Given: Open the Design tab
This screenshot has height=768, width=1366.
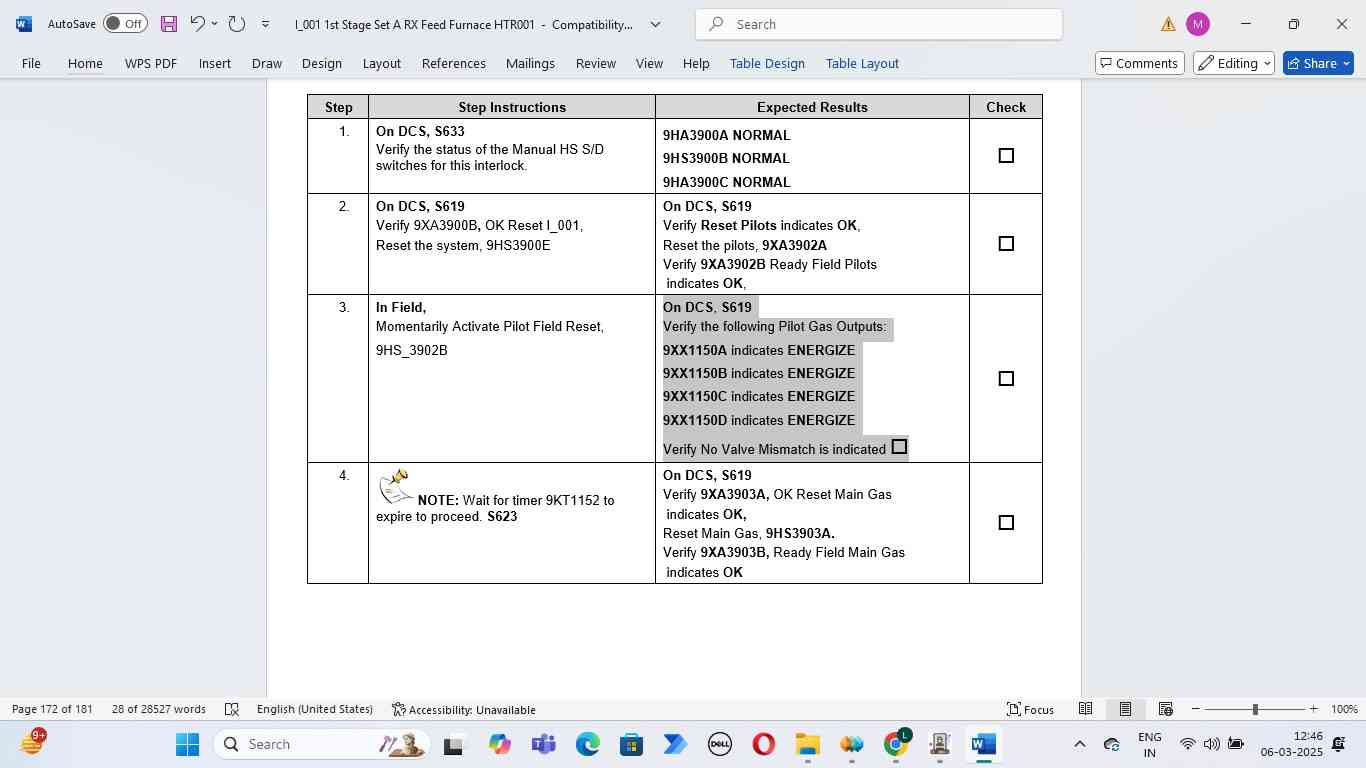Looking at the screenshot, I should click(322, 63).
